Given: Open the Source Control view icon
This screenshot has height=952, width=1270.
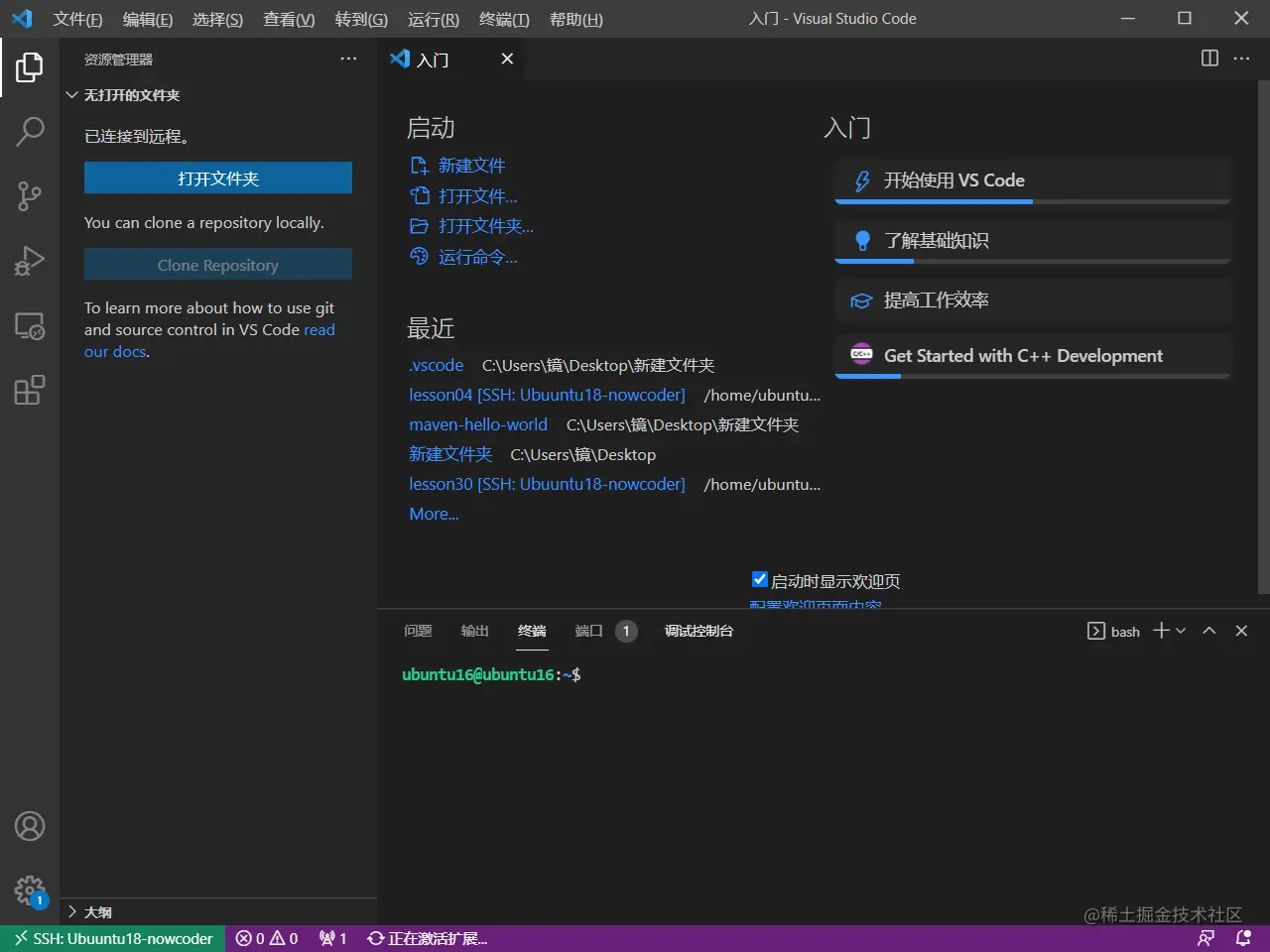Looking at the screenshot, I should tap(30, 195).
